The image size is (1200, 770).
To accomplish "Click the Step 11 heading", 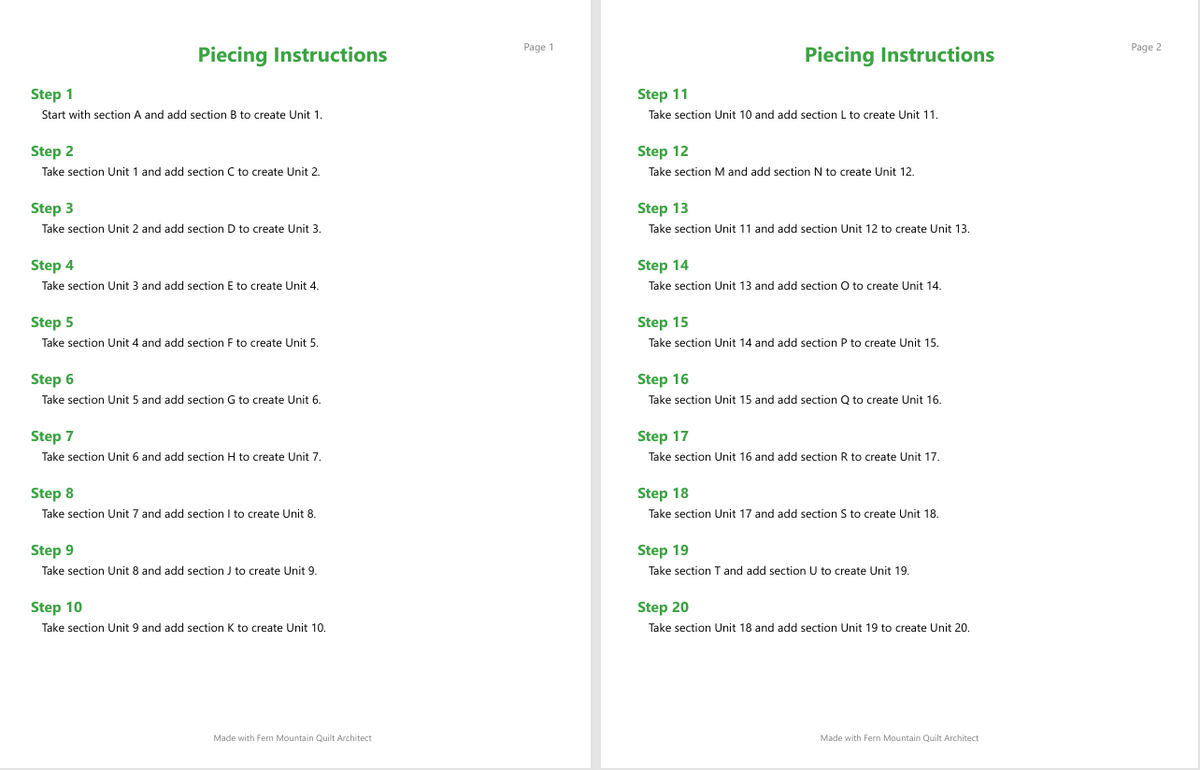I will coord(663,94).
